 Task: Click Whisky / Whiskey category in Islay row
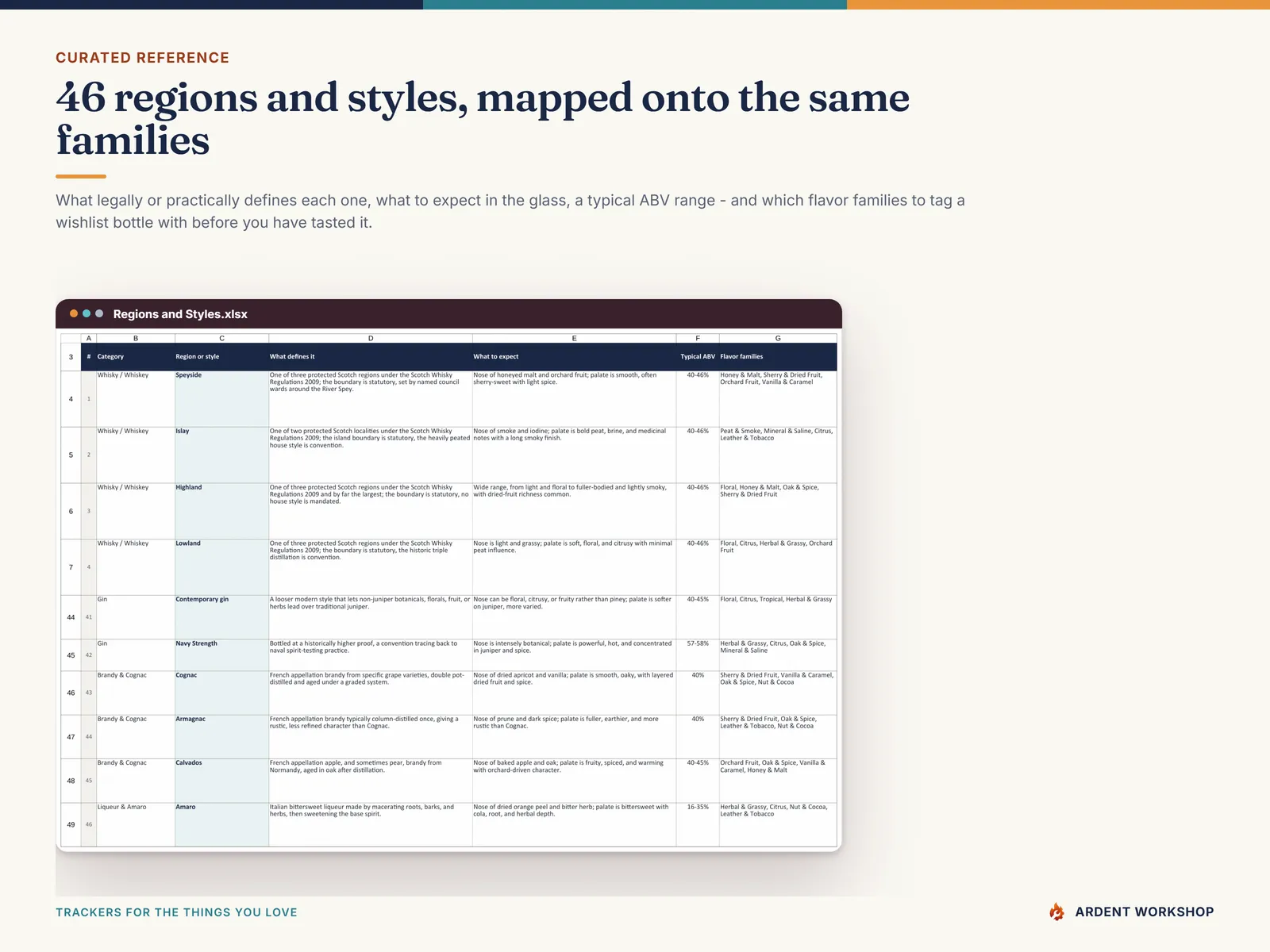136,455
